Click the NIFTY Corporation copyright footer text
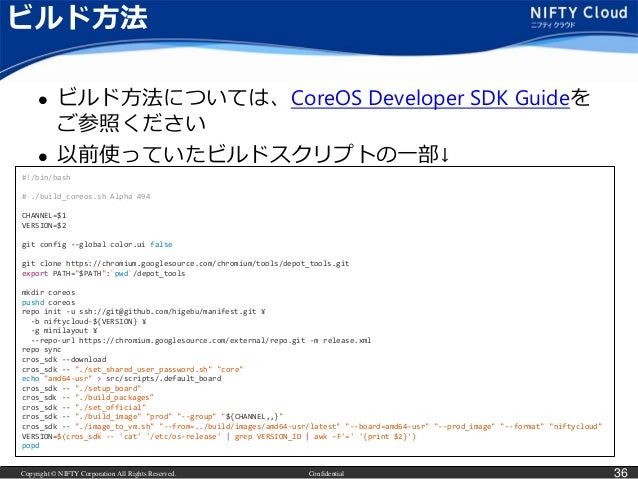Screen dimensions: 638x479 [x=98, y=474]
